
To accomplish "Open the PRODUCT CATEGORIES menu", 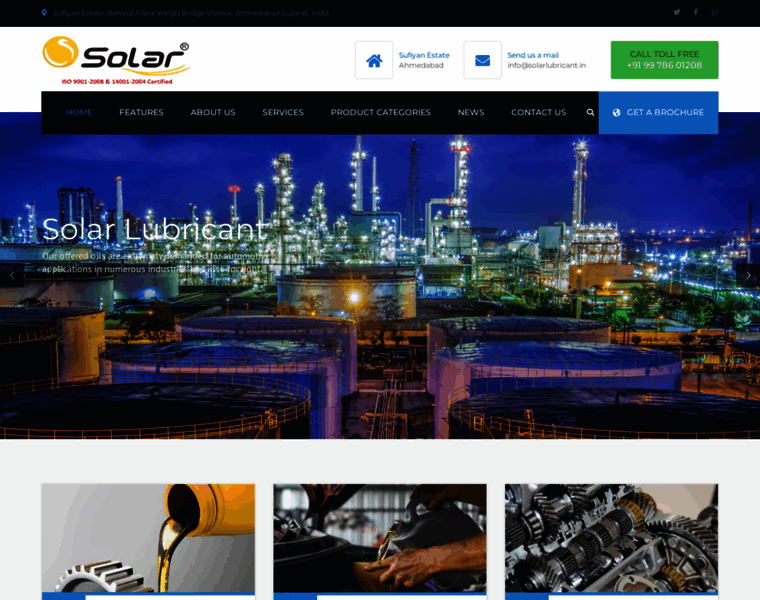I will click(380, 112).
